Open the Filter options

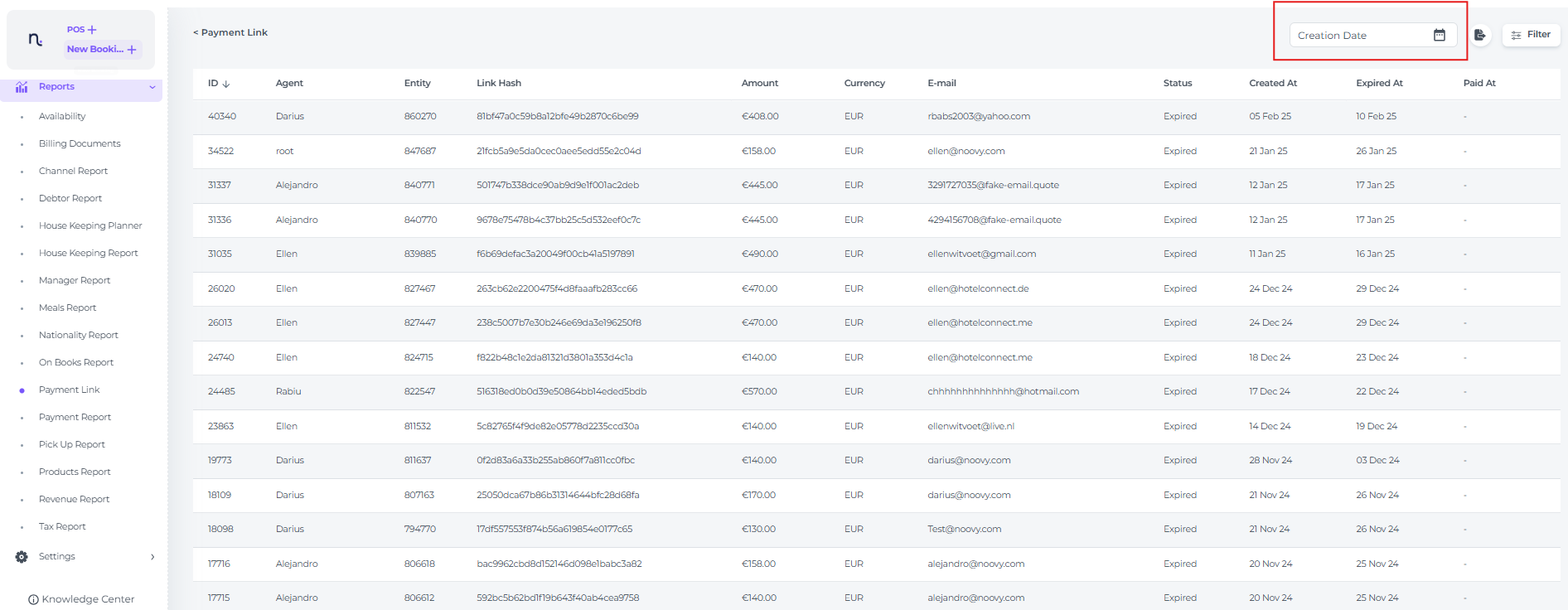click(x=1531, y=35)
